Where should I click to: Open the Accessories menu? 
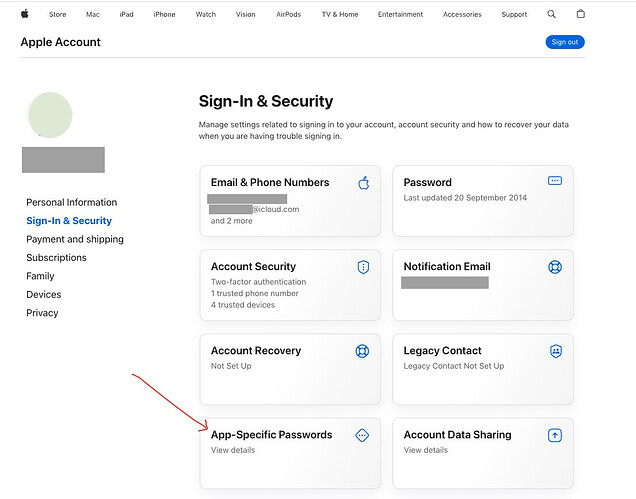click(462, 14)
